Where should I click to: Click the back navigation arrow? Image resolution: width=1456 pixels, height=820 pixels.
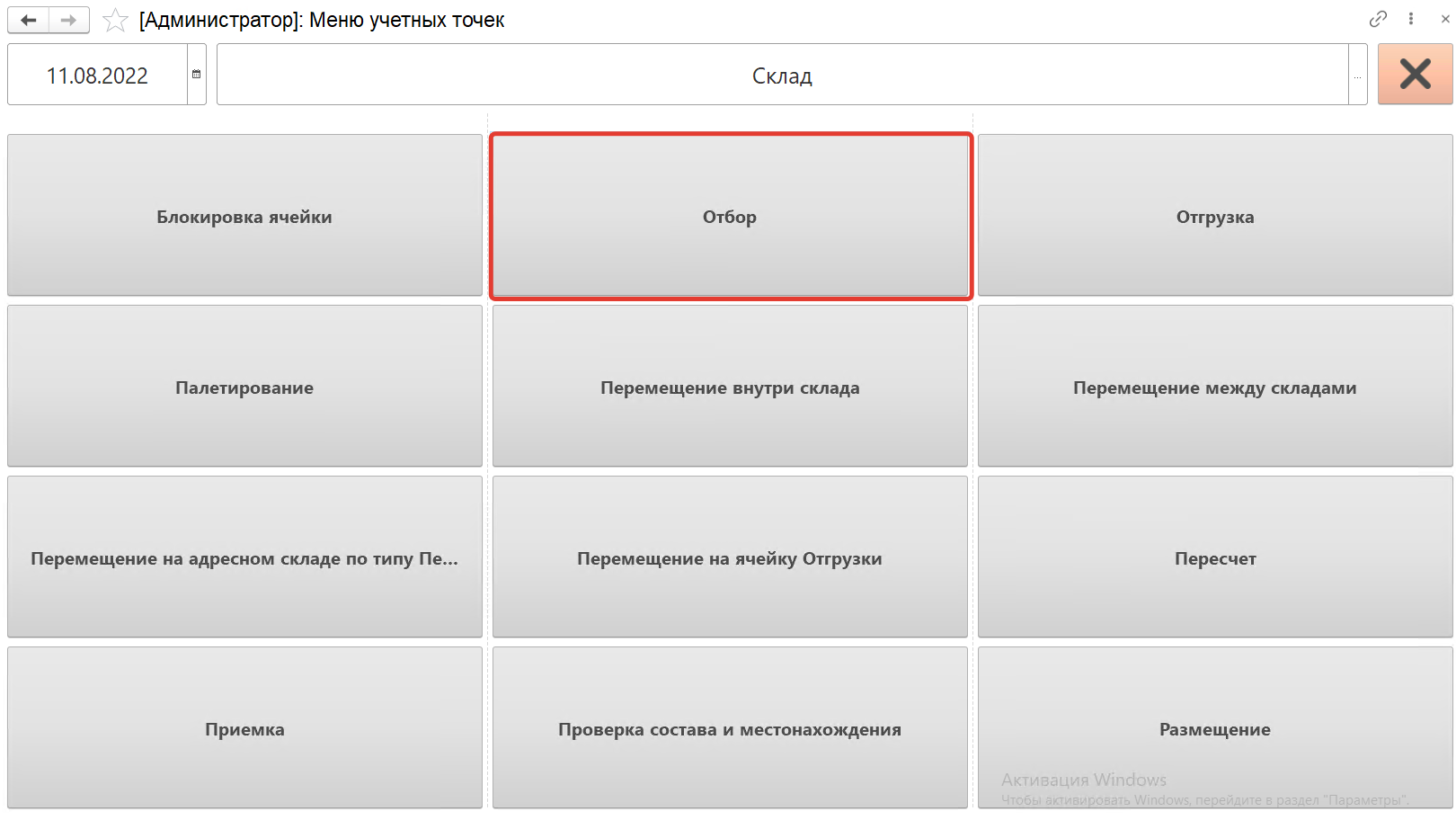click(29, 20)
